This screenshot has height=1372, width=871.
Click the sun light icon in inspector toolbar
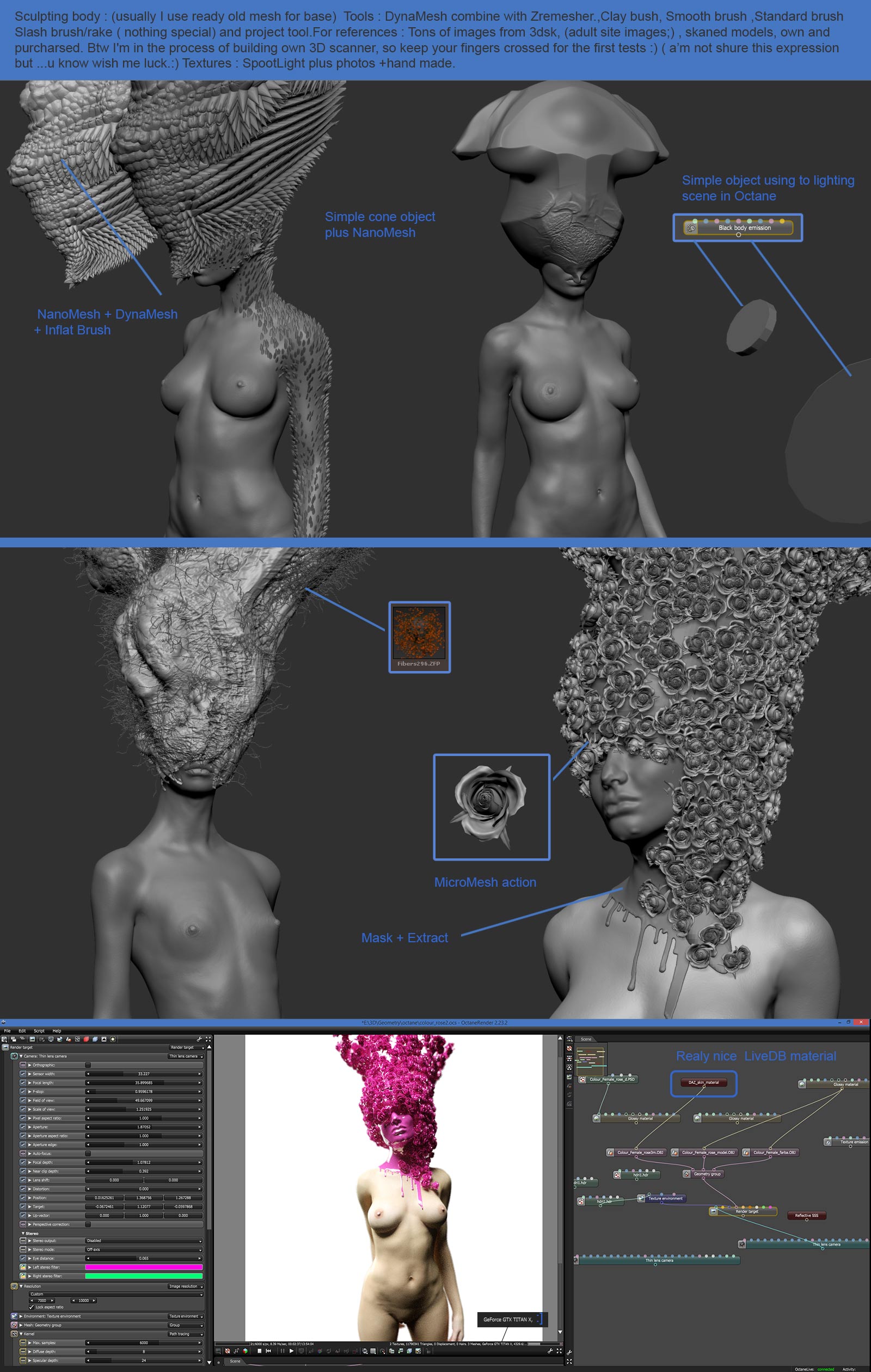click(113, 1040)
